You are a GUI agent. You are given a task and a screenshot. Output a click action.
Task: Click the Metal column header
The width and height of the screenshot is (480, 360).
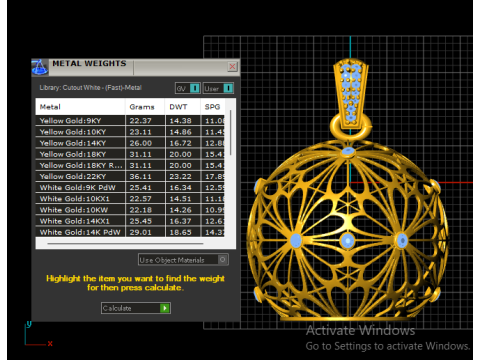click(80, 107)
